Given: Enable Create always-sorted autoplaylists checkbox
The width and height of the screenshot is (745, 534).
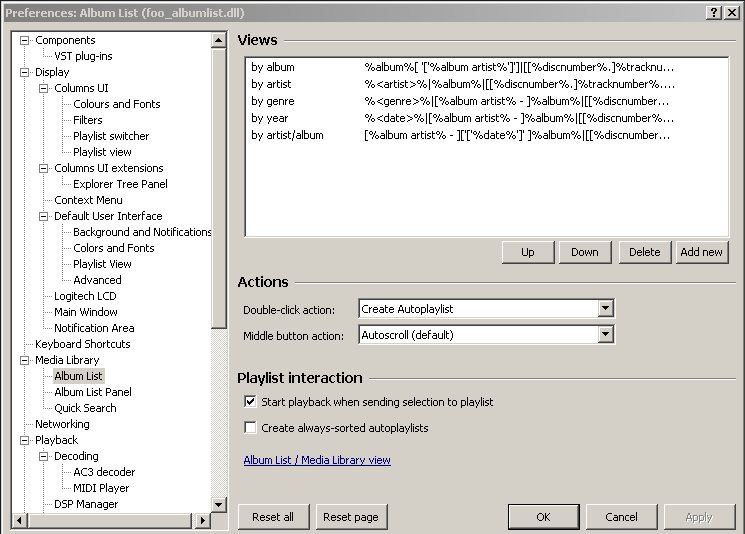Looking at the screenshot, I should tap(250, 428).
